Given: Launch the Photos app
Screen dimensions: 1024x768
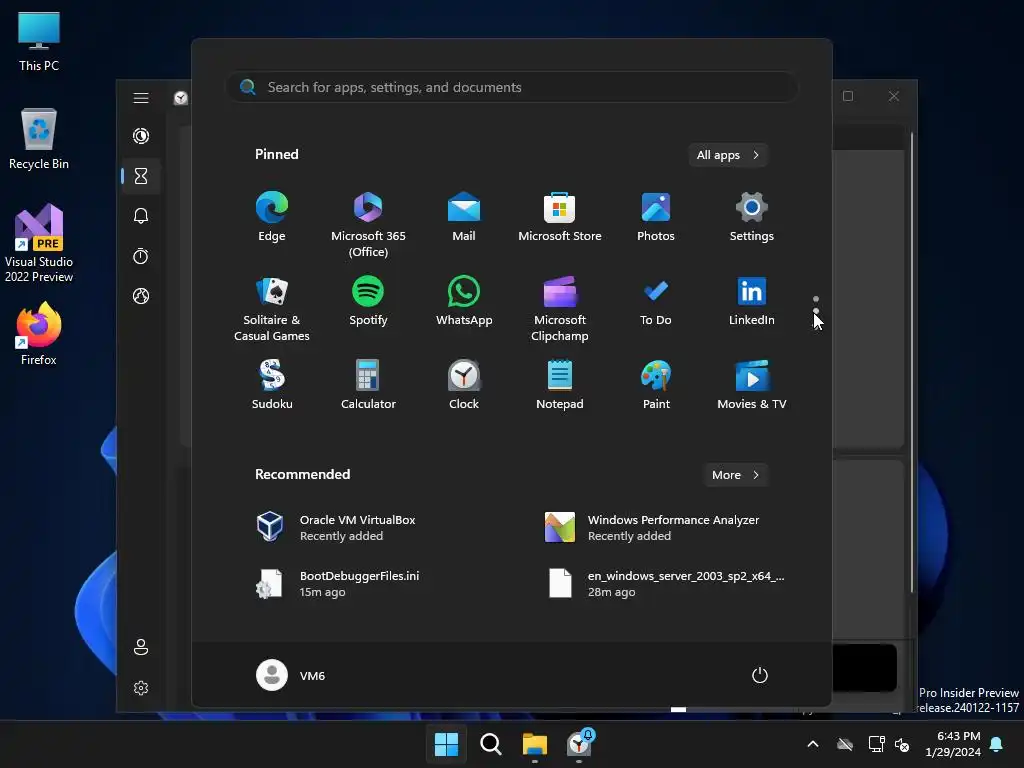Looking at the screenshot, I should (656, 217).
